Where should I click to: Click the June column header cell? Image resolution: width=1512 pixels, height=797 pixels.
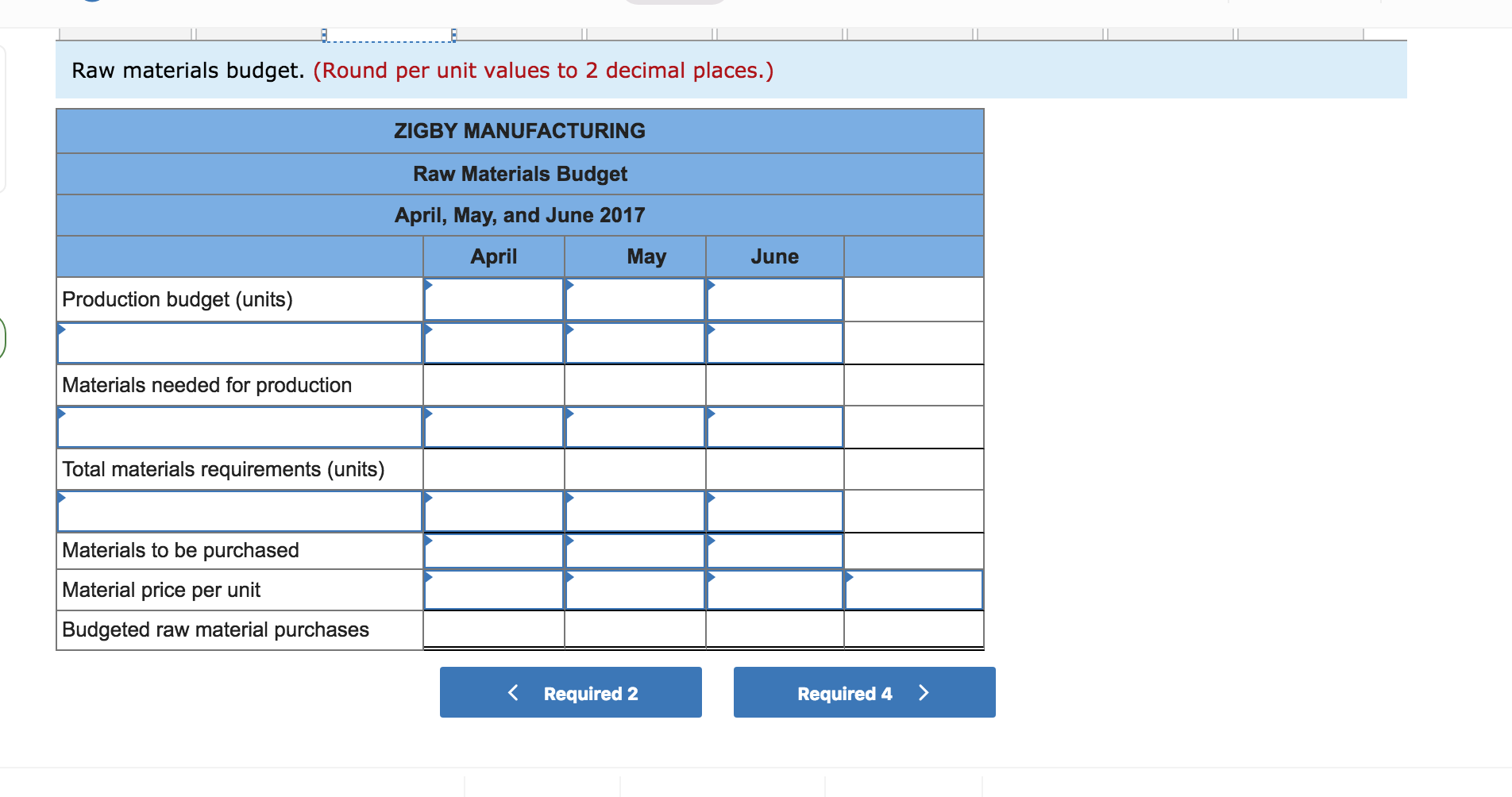click(x=773, y=256)
